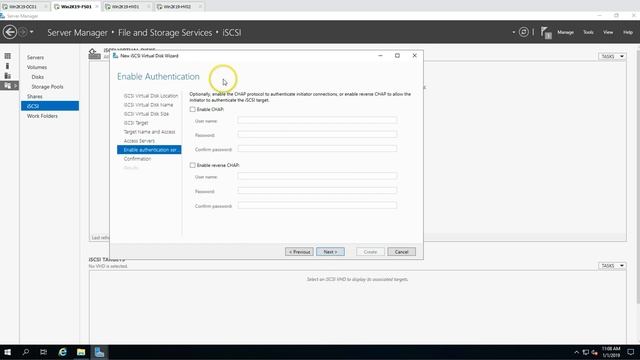Click the Previous button in wizard
Viewport: 640px width, 360px height.
pyautogui.click(x=299, y=252)
